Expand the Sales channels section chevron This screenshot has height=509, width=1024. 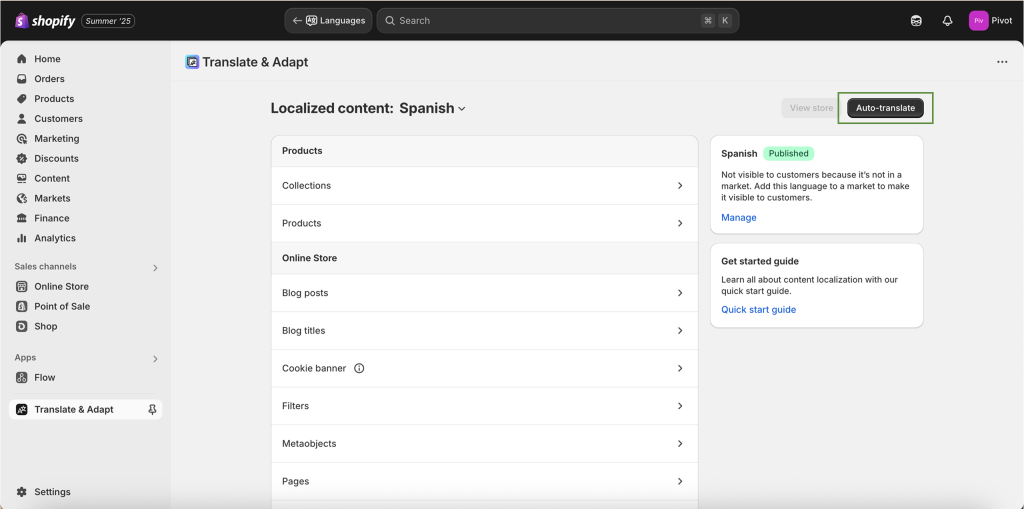coord(155,268)
